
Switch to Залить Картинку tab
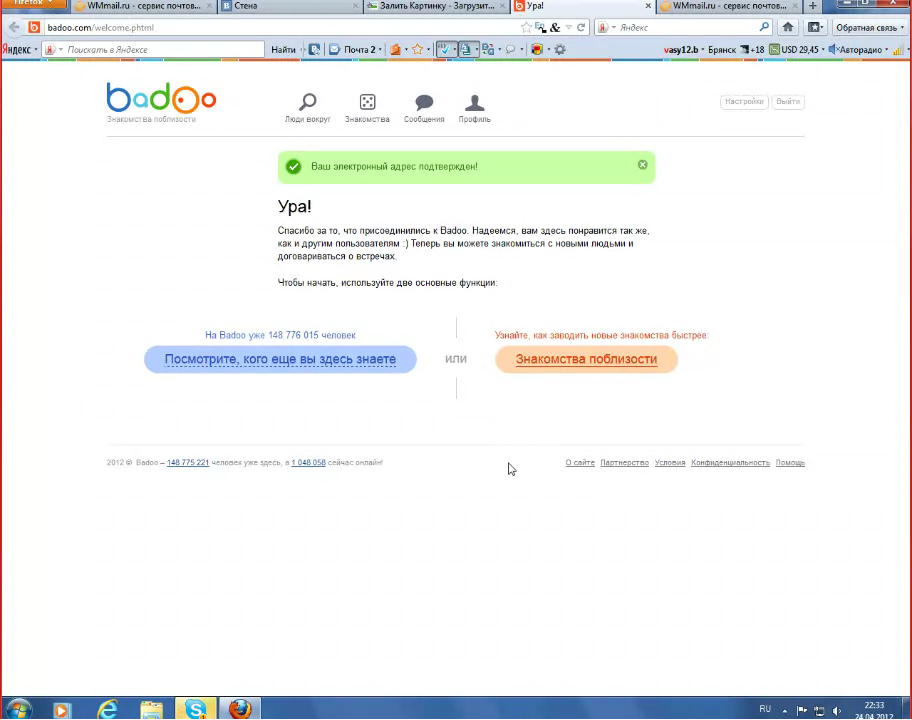tap(436, 6)
